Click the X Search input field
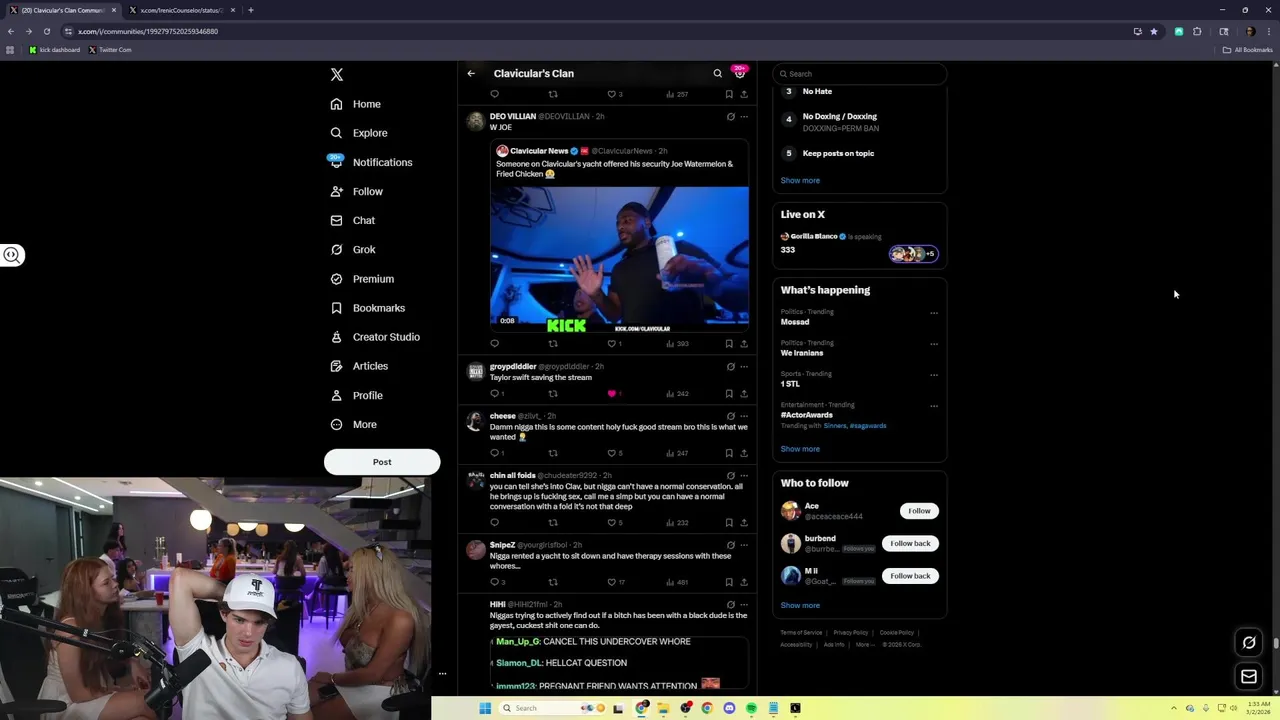Screen dimensions: 1280x720 [859, 74]
